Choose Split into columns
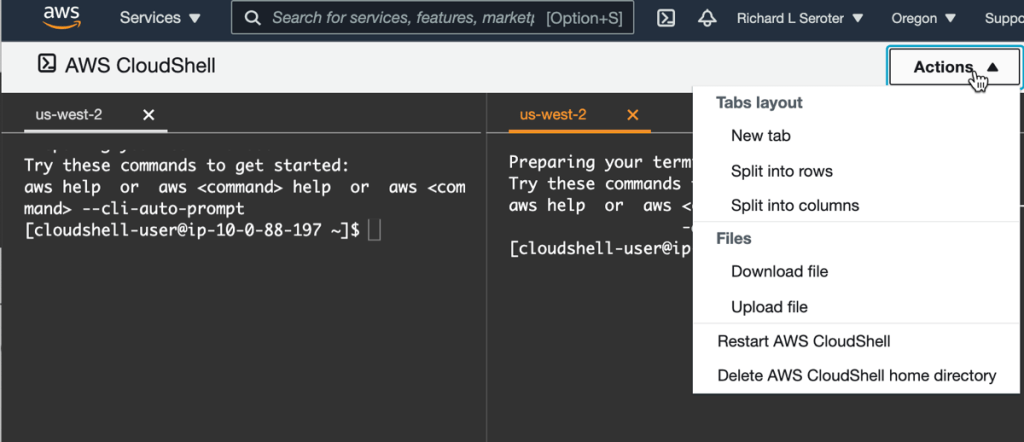 [x=794, y=206]
